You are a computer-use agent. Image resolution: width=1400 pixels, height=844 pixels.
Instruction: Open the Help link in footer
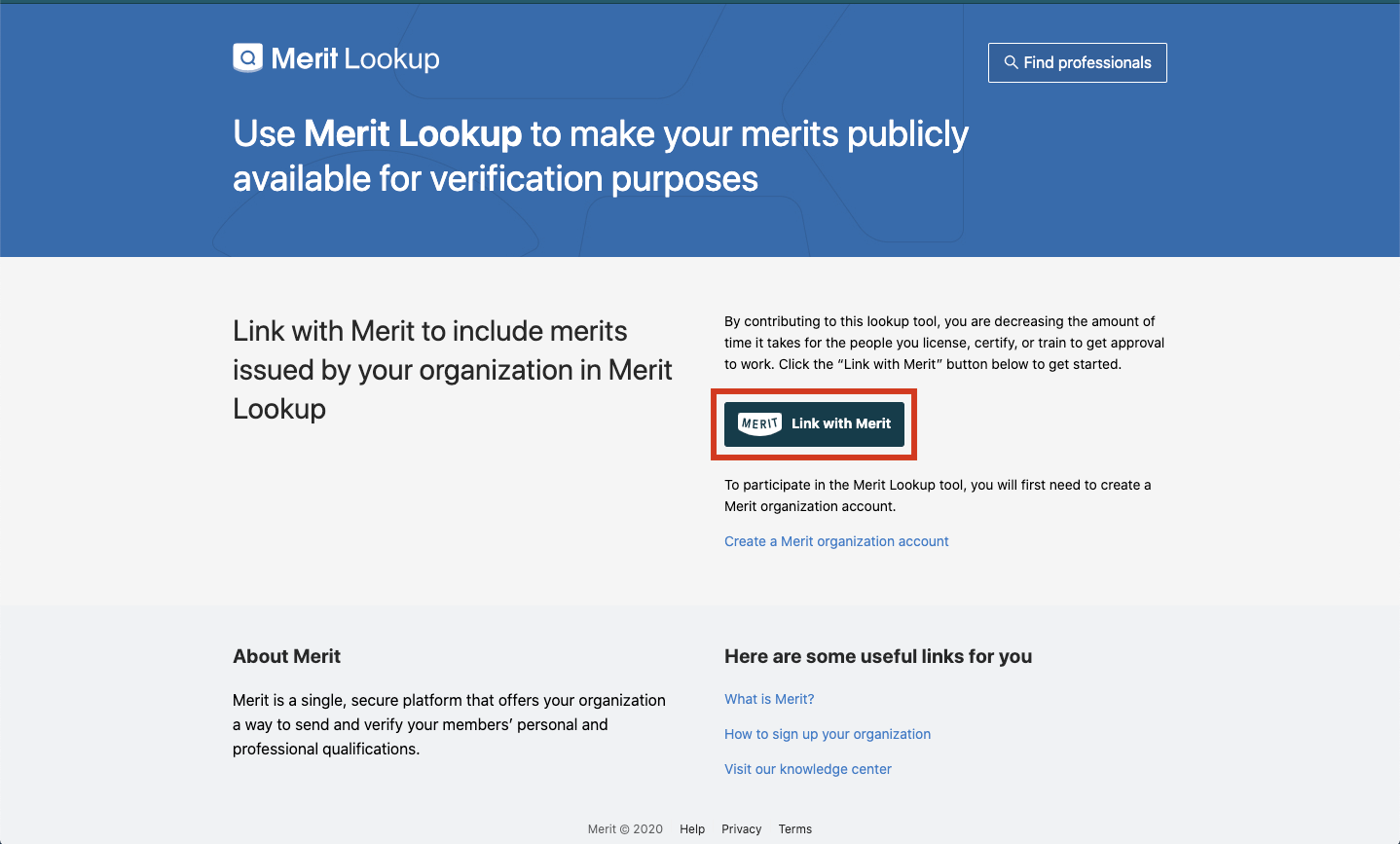pos(692,829)
